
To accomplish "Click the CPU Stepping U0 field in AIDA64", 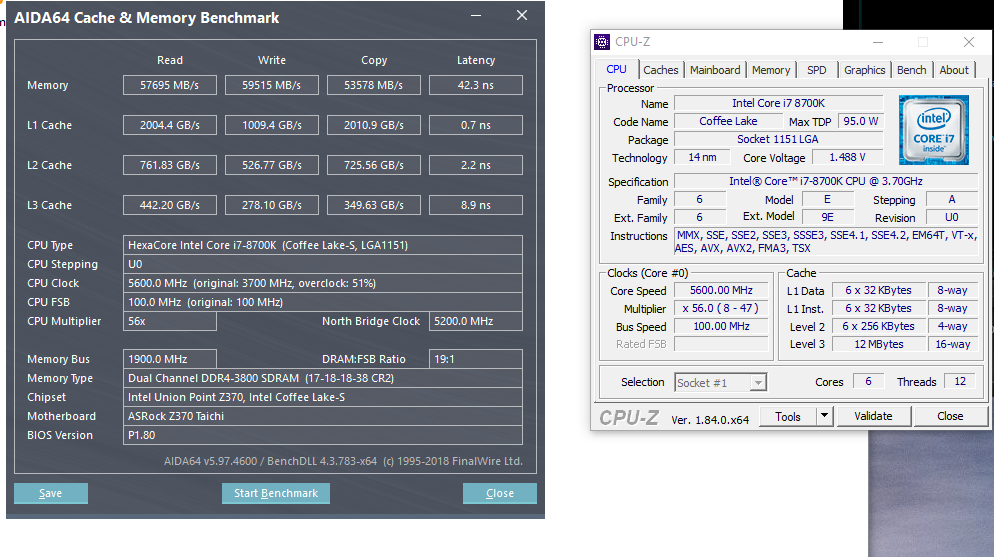I will pos(323,264).
